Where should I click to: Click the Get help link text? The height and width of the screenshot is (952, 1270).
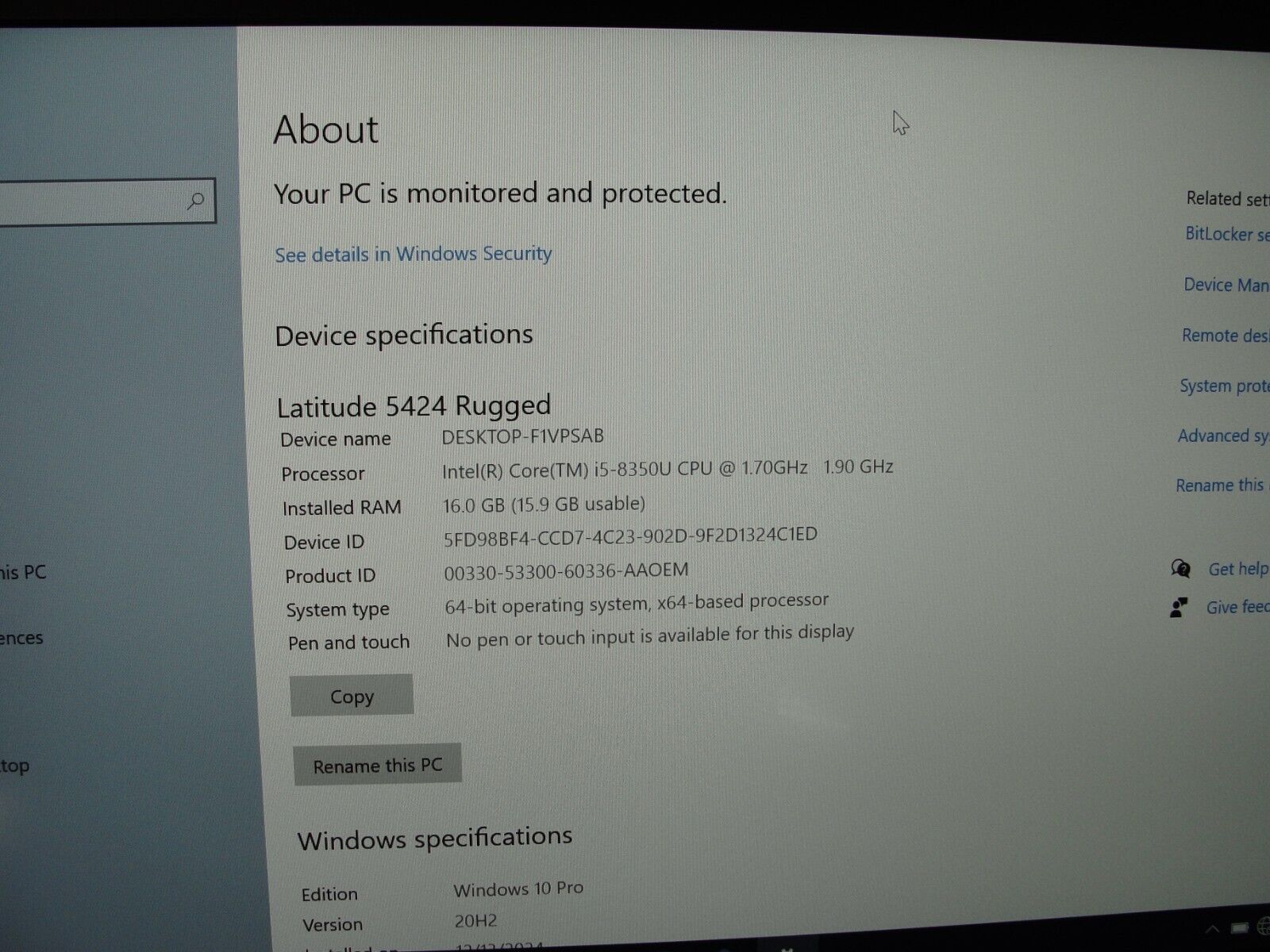(x=1238, y=569)
